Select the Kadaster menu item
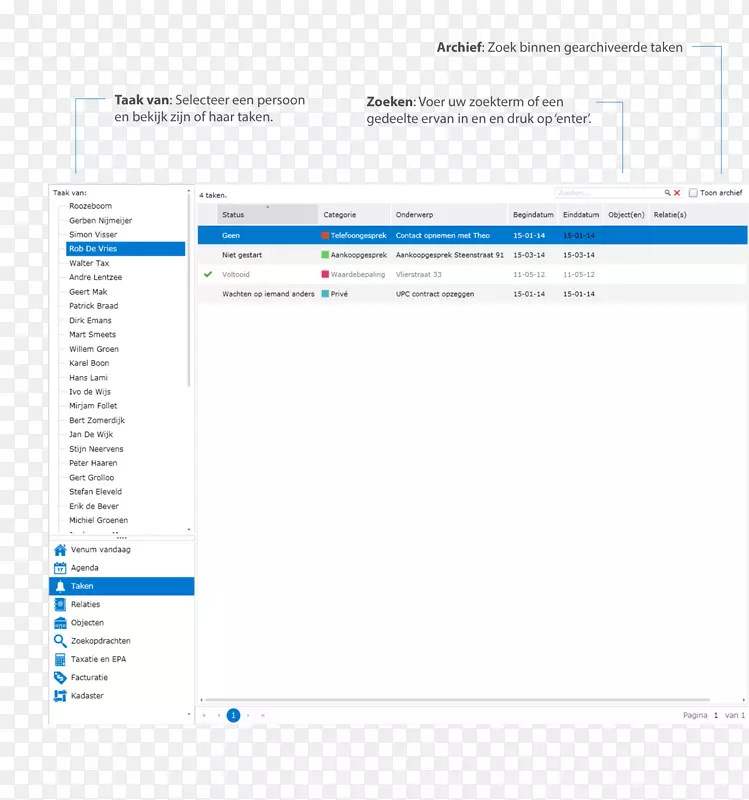This screenshot has height=800, width=749. [x=121, y=696]
